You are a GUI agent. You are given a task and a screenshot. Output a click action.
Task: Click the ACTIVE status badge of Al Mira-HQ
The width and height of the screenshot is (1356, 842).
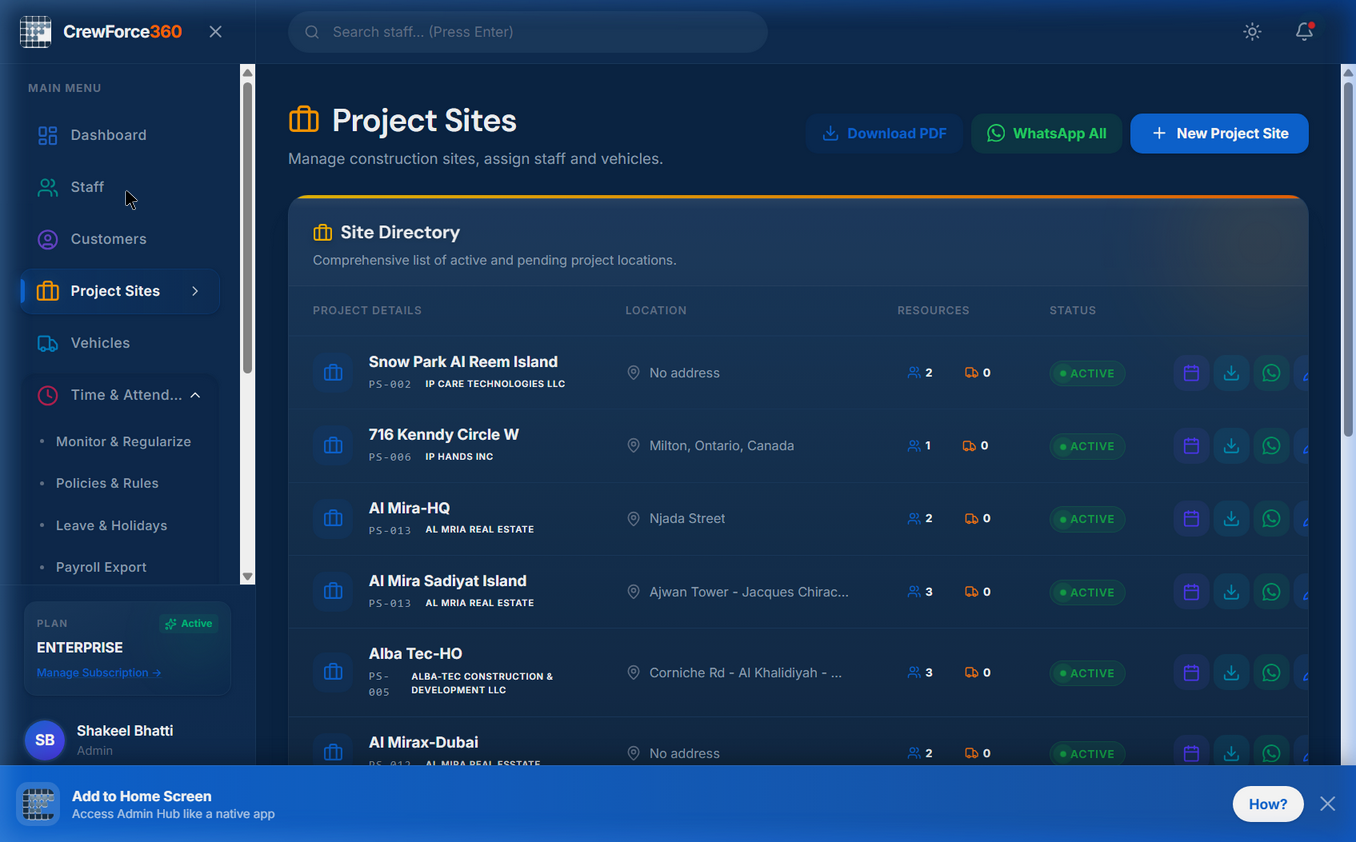(x=1087, y=519)
